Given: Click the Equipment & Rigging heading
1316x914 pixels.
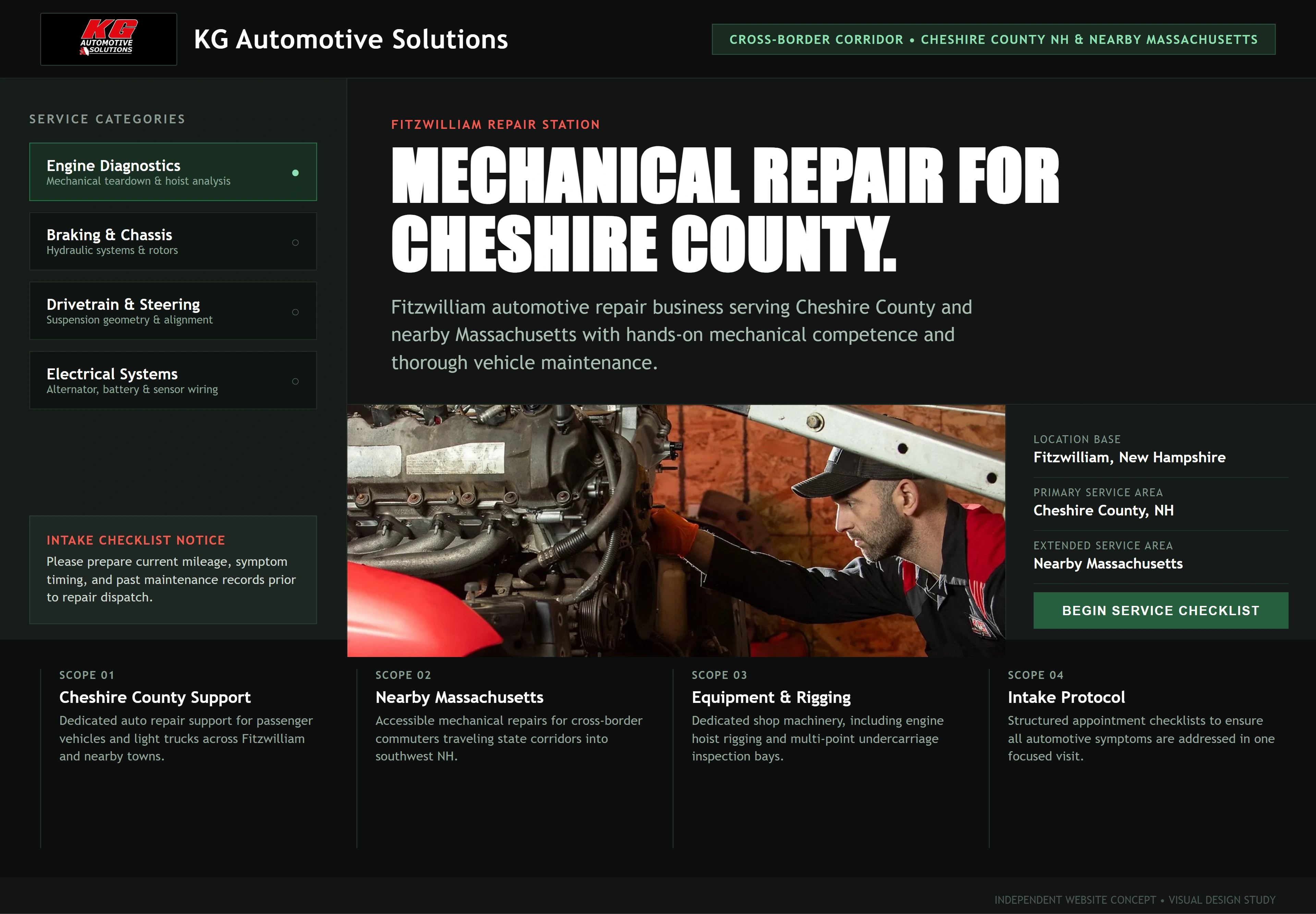Looking at the screenshot, I should point(771,697).
